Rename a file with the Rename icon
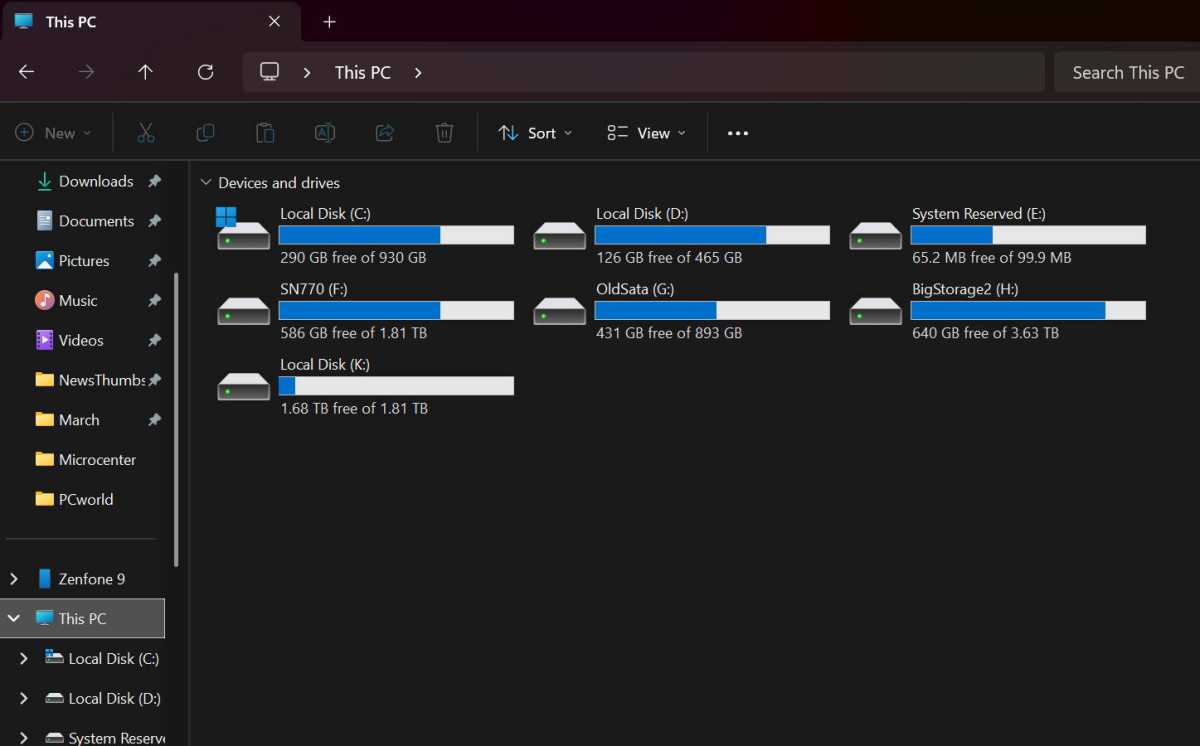Screen dimensions: 1200x746 (x=324, y=132)
